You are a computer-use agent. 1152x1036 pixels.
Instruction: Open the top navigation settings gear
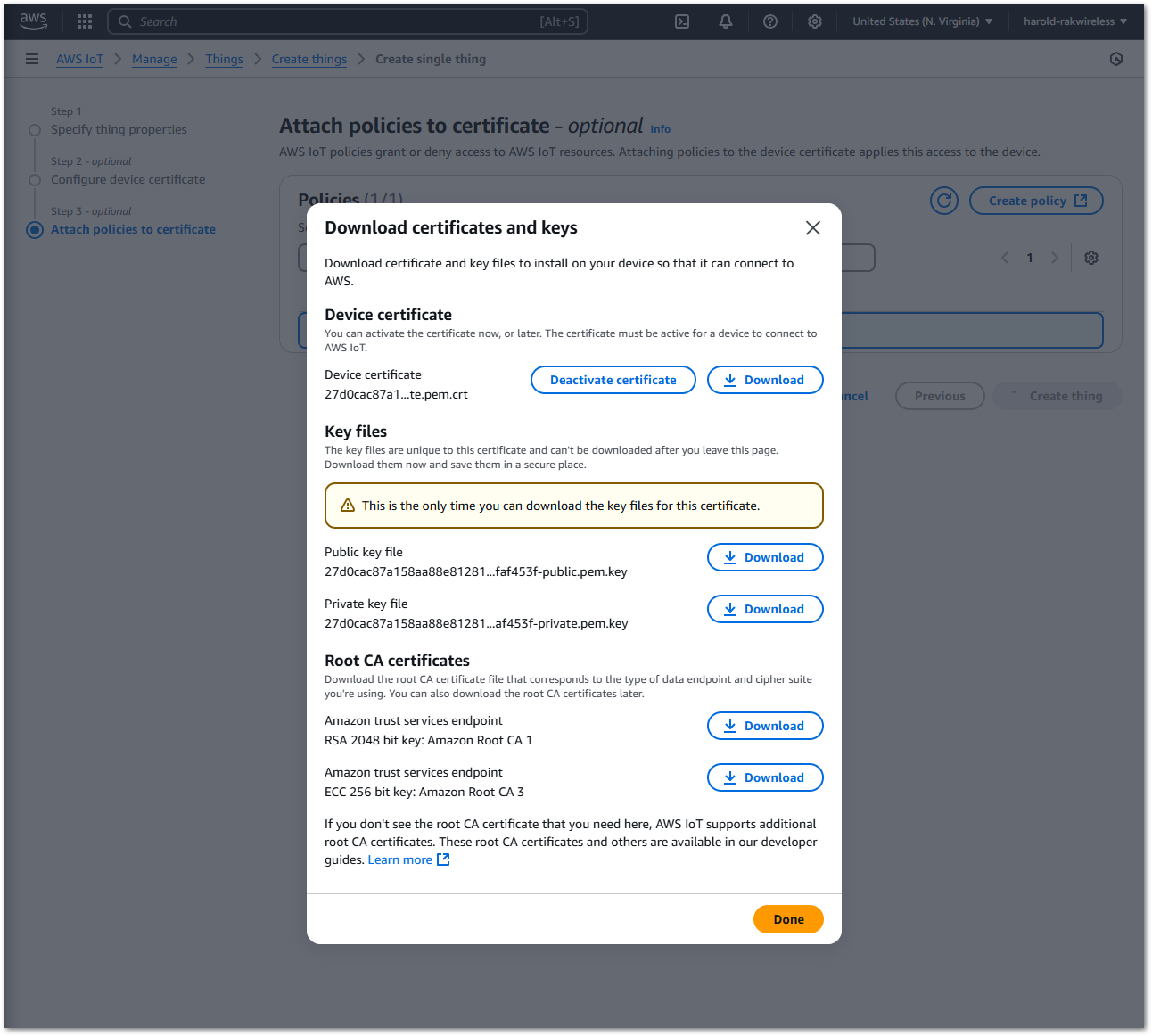tap(814, 21)
